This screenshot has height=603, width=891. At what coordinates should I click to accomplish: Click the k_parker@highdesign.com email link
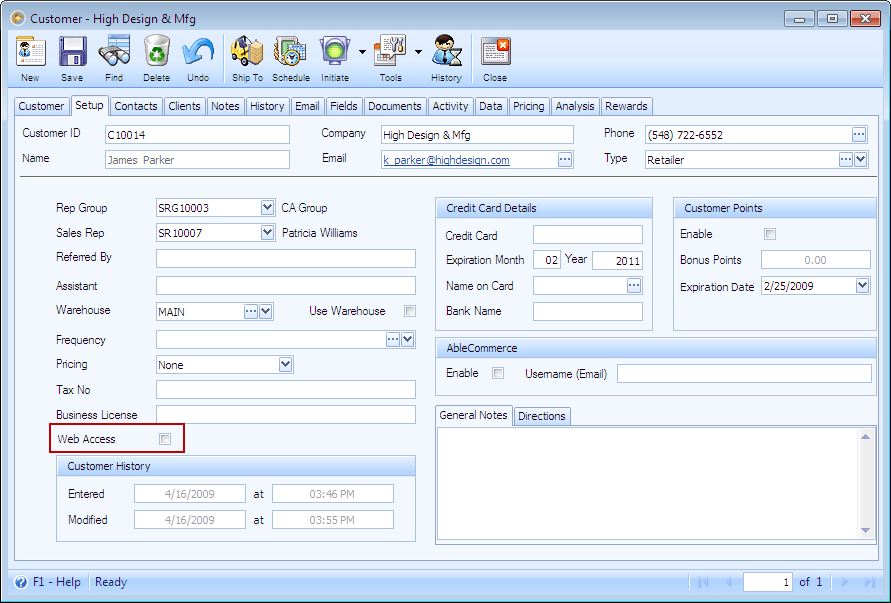(446, 160)
